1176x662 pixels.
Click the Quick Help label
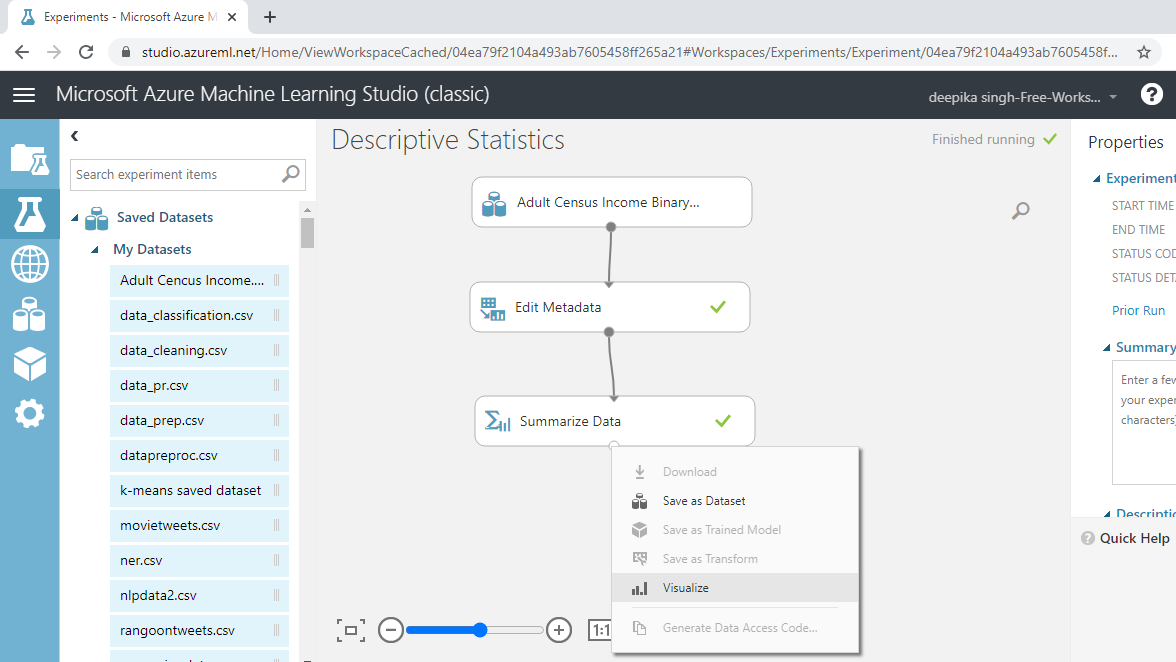pyautogui.click(x=1134, y=538)
